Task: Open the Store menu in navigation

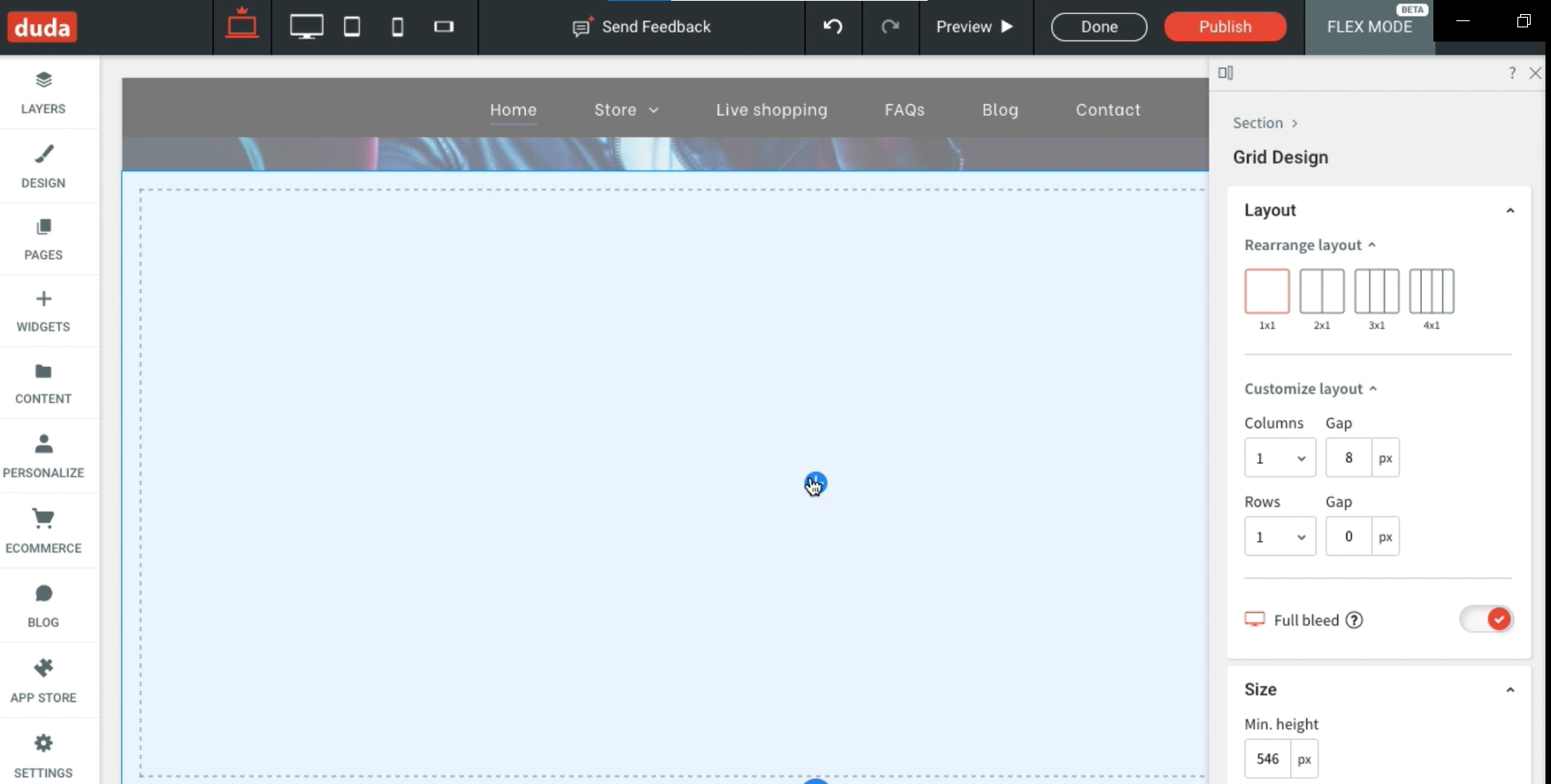Action: coord(626,110)
